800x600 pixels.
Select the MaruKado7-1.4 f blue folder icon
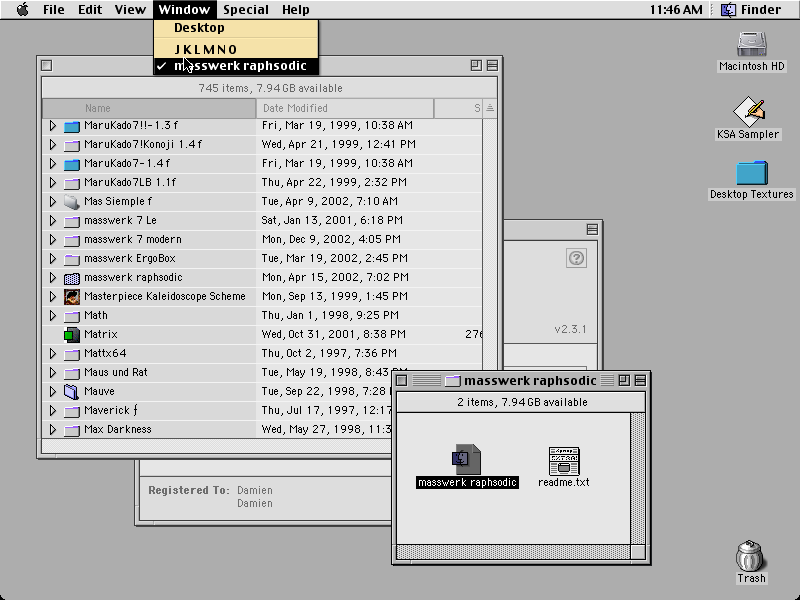pos(72,164)
